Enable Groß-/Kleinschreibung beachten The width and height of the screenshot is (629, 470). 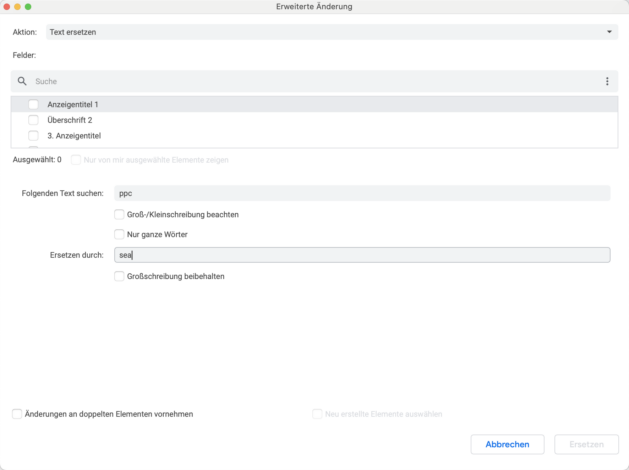pyautogui.click(x=119, y=215)
